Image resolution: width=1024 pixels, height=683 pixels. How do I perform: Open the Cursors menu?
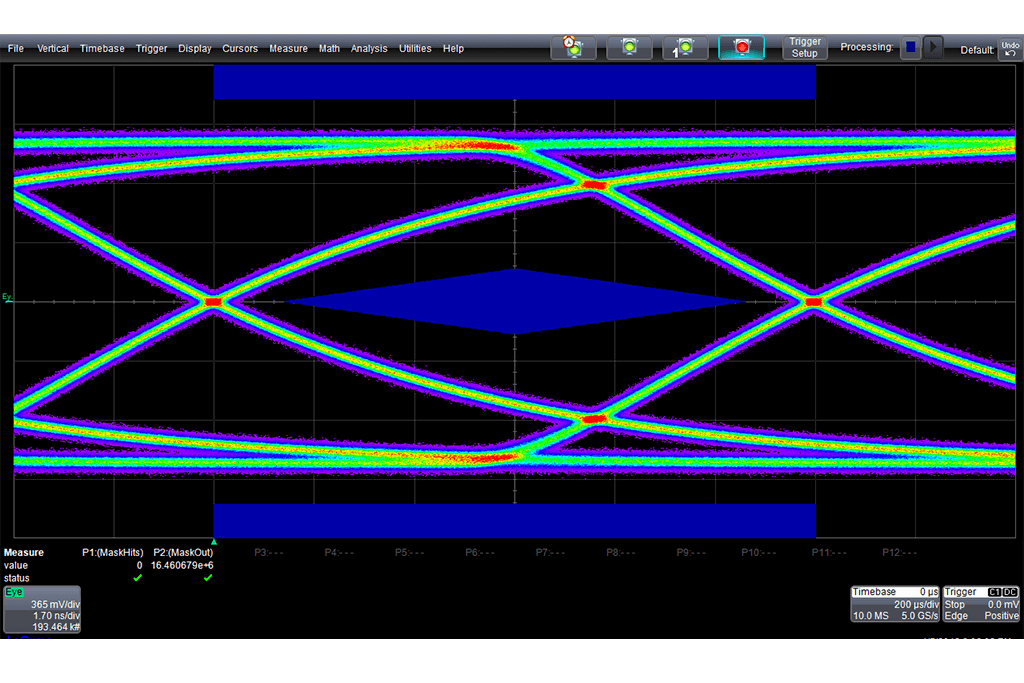coord(240,48)
